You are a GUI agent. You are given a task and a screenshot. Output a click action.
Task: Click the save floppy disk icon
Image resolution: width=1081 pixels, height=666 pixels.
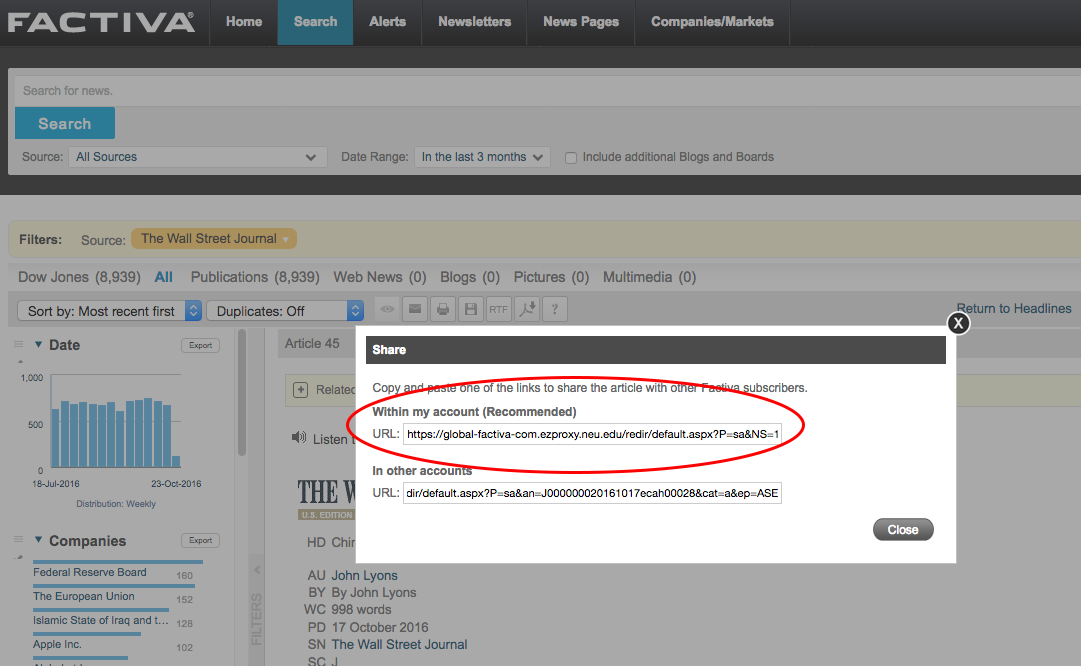(x=471, y=309)
